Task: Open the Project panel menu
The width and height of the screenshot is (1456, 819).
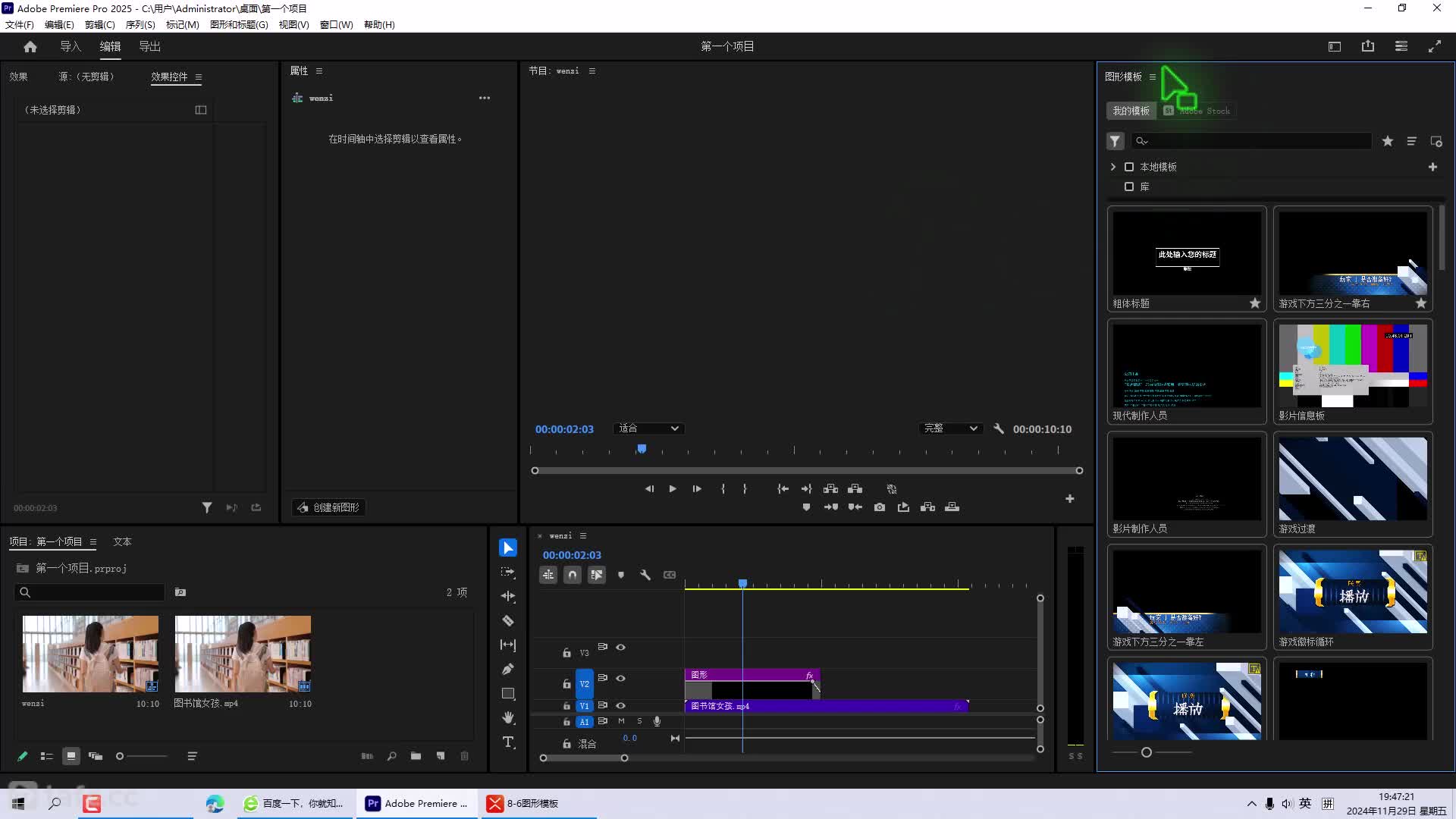Action: click(x=93, y=541)
